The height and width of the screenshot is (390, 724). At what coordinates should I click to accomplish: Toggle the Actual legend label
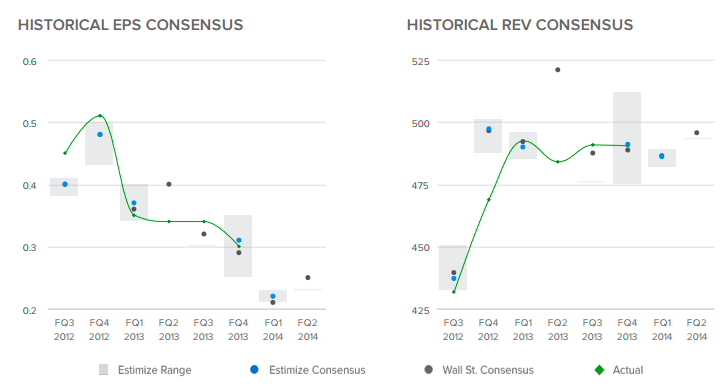[628, 370]
